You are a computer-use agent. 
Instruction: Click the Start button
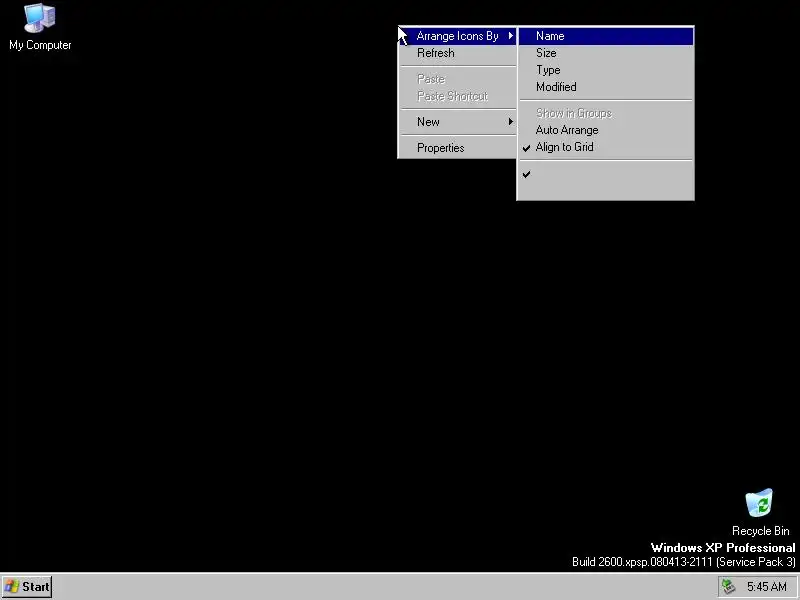[x=27, y=587]
